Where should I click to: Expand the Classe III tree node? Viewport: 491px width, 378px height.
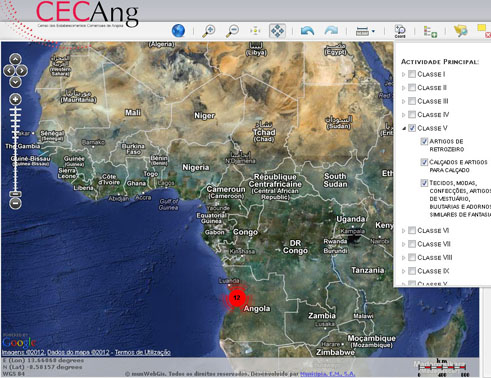(x=404, y=101)
